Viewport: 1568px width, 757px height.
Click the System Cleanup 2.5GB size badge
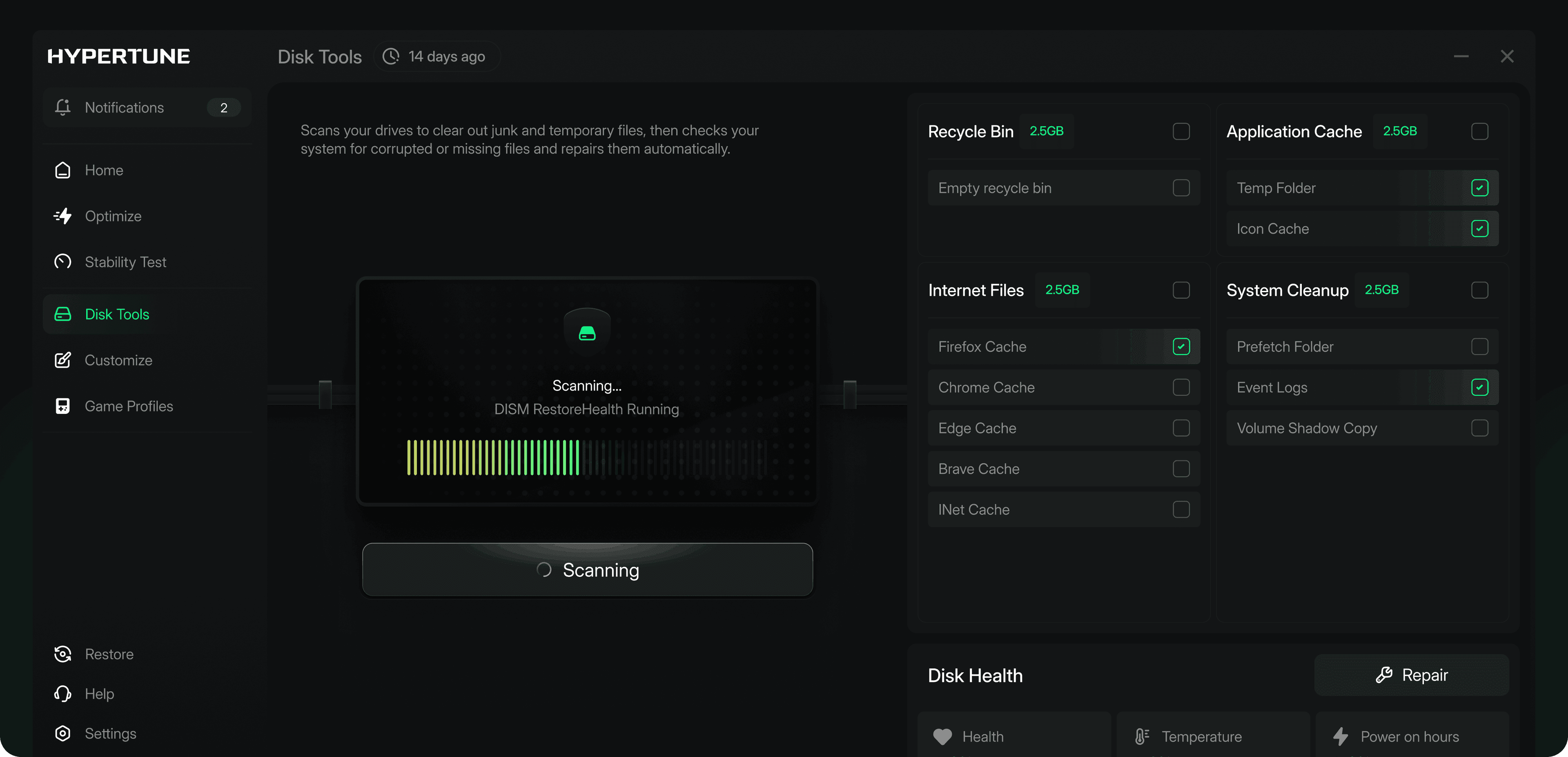coord(1382,290)
